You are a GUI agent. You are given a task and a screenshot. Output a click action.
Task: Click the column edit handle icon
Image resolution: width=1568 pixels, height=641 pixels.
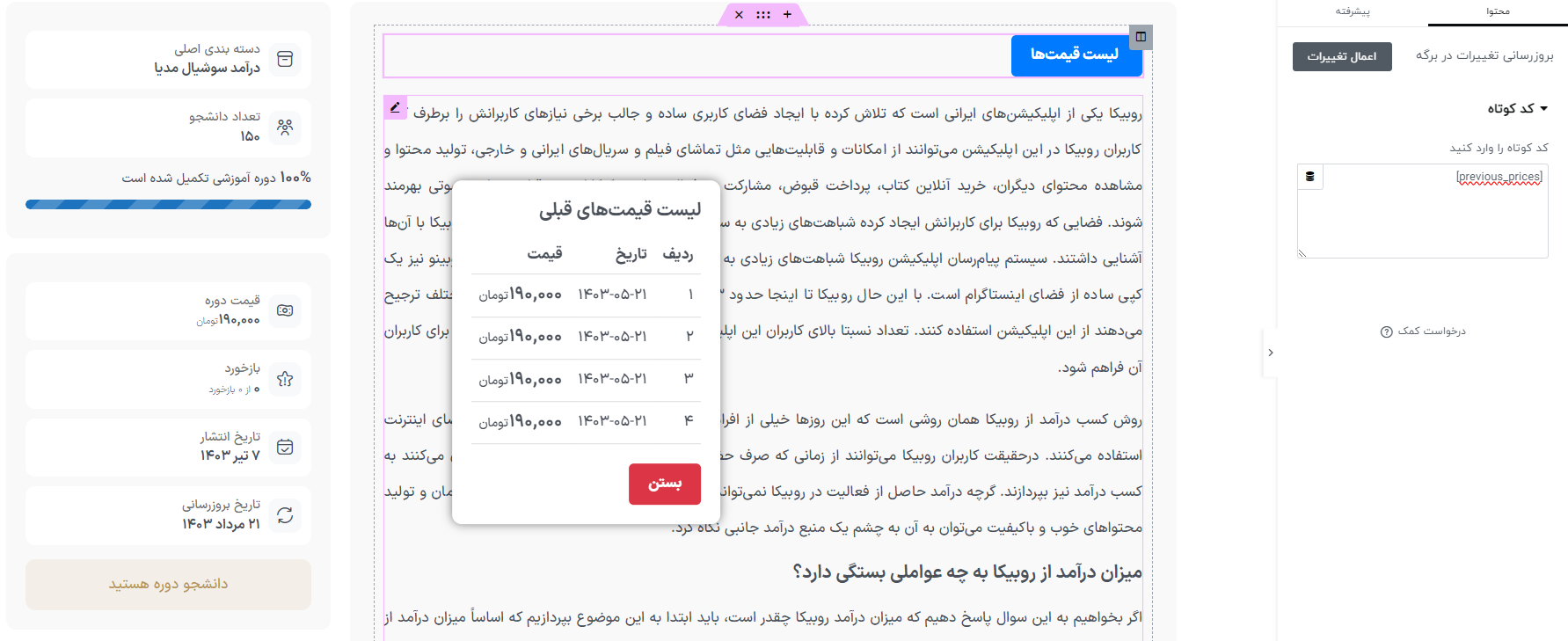pyautogui.click(x=1141, y=37)
